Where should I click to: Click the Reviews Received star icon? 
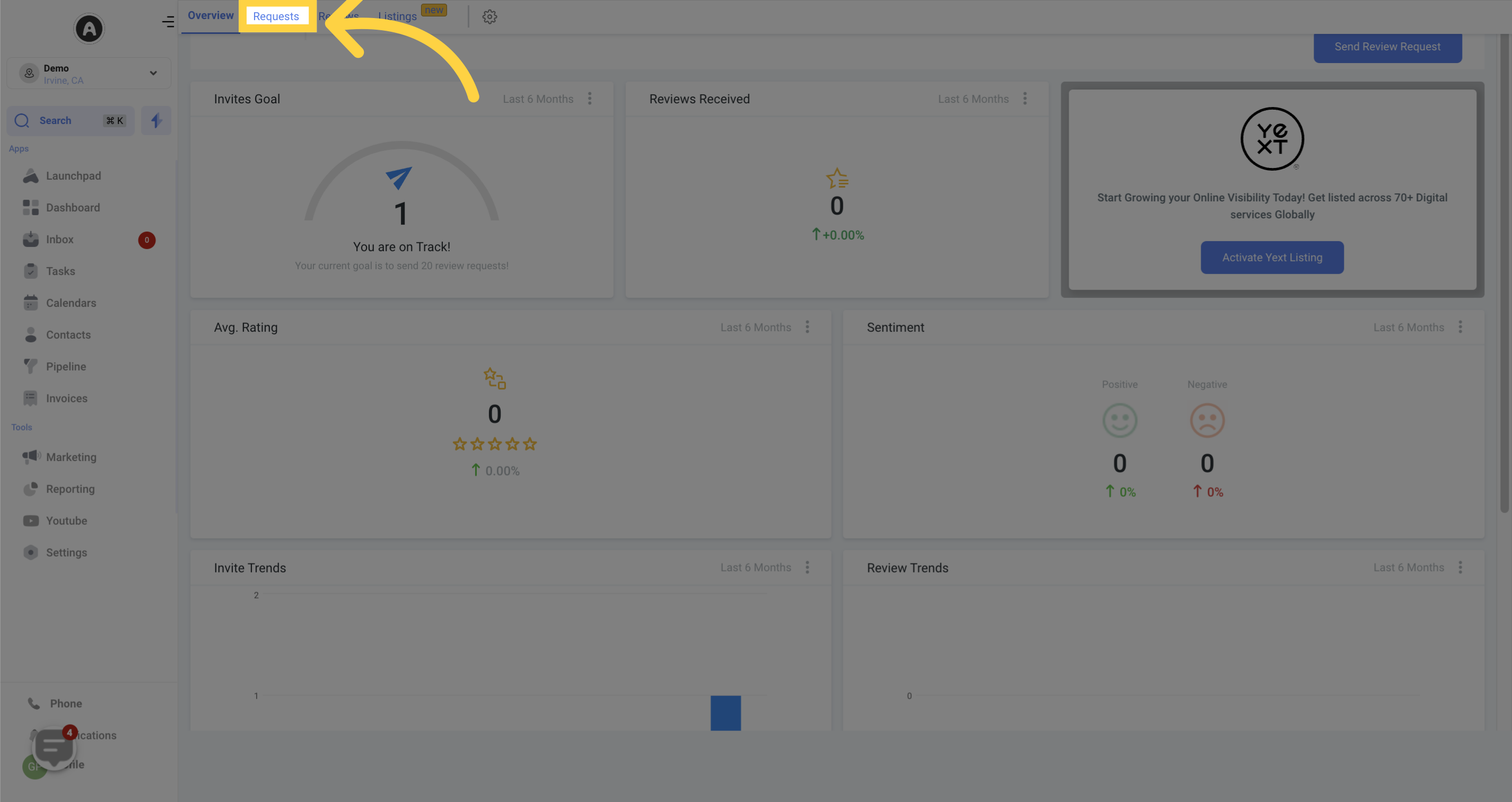(x=837, y=178)
